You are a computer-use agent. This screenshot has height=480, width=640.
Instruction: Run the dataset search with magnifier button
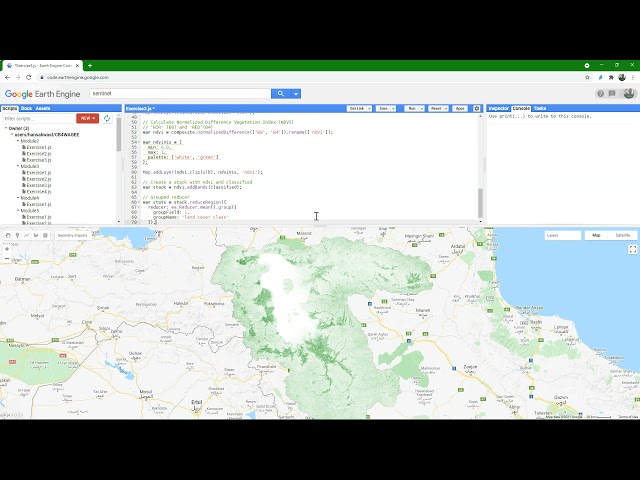281,94
